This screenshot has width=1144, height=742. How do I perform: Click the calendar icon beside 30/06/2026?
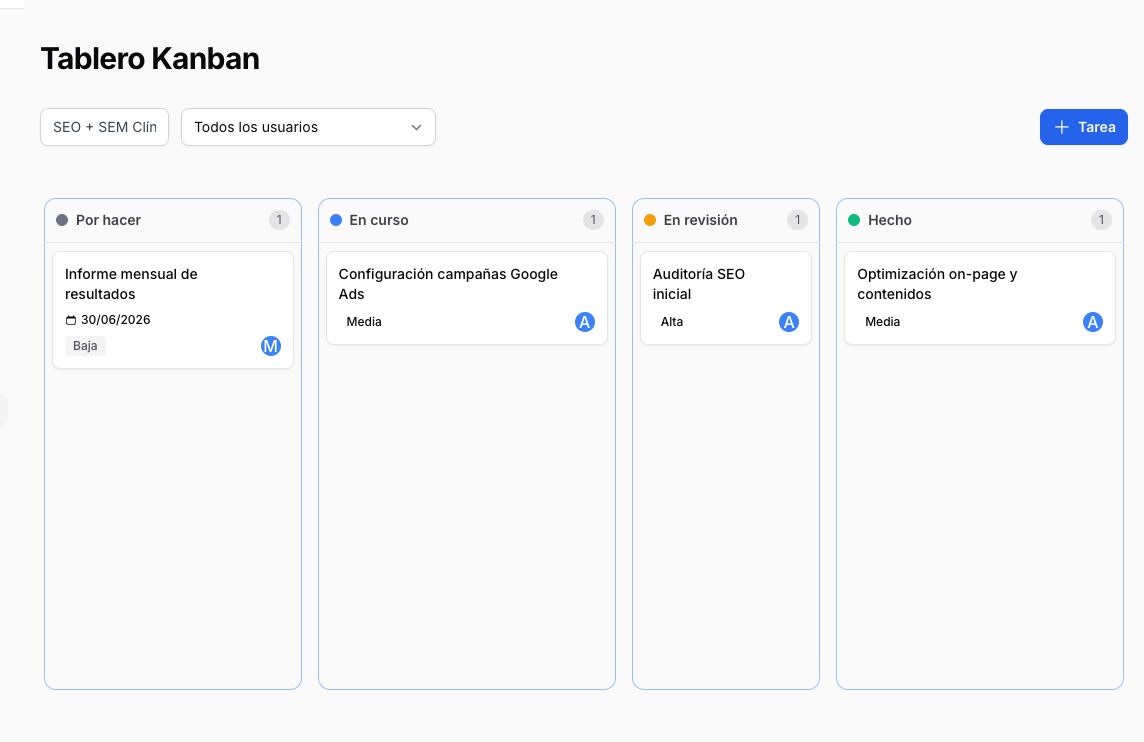click(x=71, y=320)
